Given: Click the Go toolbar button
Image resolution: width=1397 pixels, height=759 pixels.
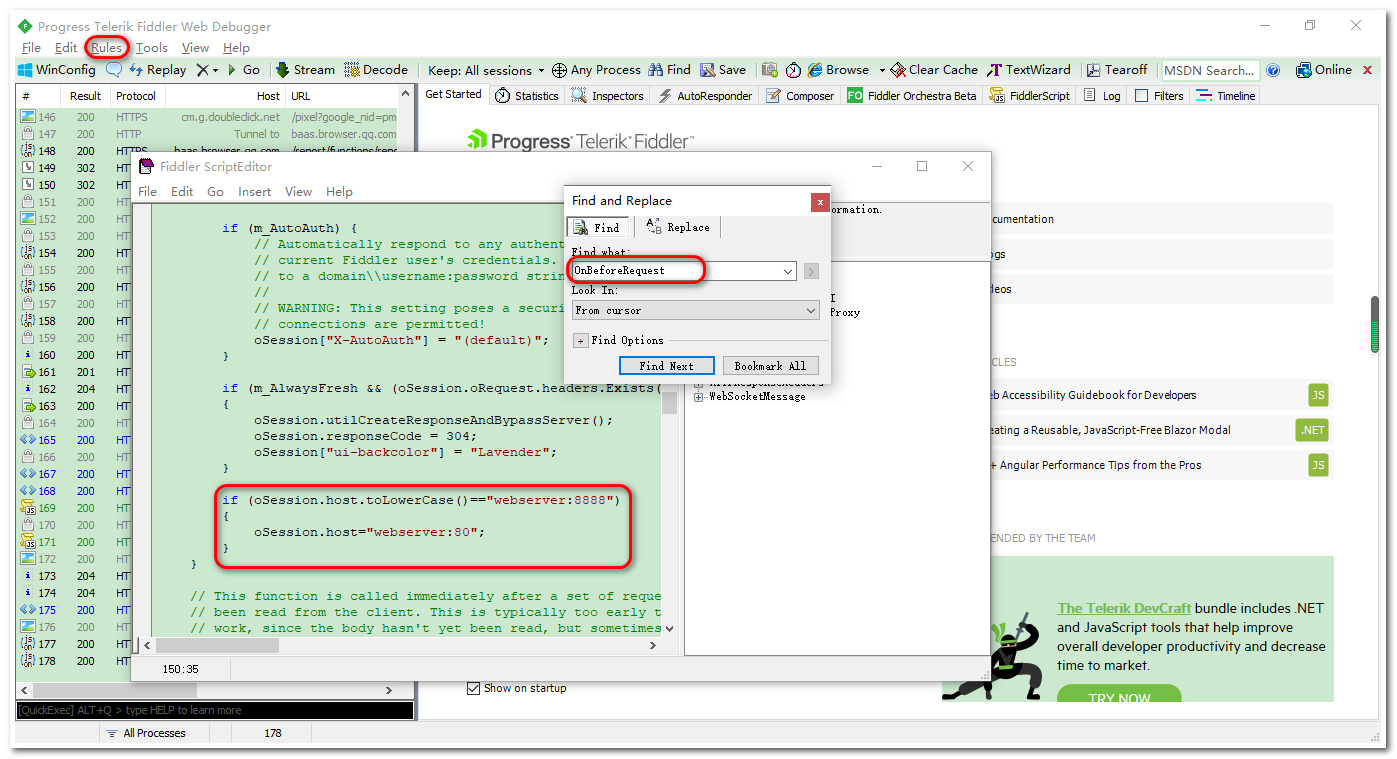Looking at the screenshot, I should coord(244,70).
